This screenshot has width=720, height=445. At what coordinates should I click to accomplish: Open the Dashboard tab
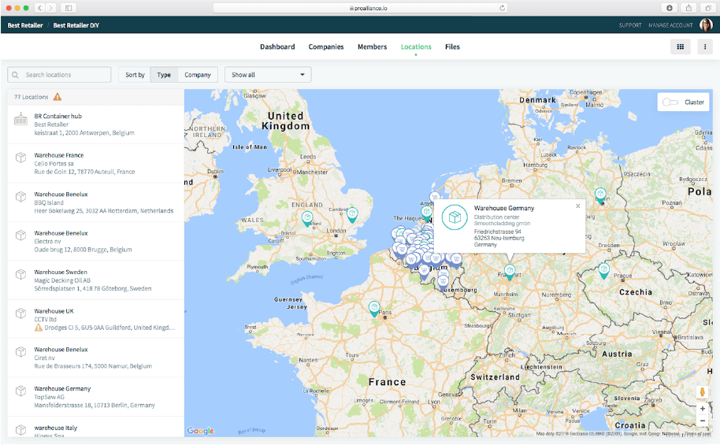tap(277, 47)
